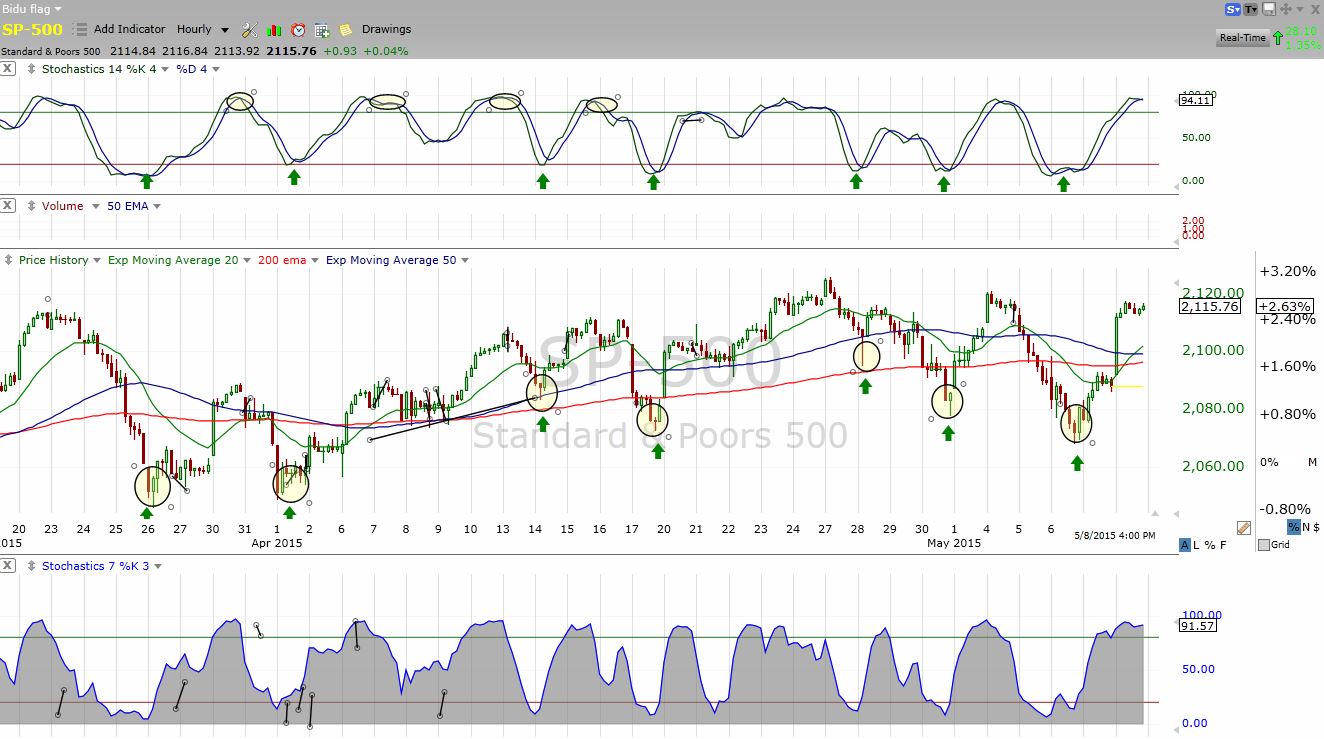Screen dimensions: 1324x739
Task: Click the SP-500 symbol field
Action: click(x=32, y=30)
